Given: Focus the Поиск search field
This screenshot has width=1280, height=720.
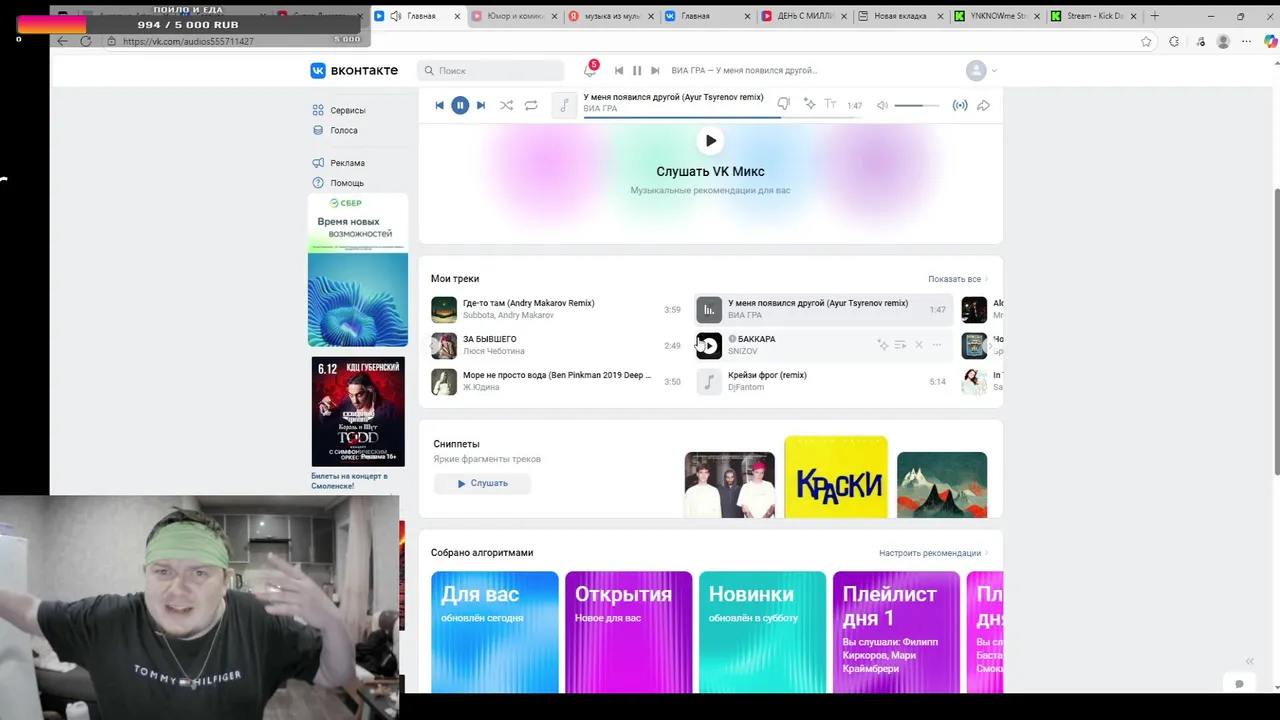Looking at the screenshot, I should point(491,70).
